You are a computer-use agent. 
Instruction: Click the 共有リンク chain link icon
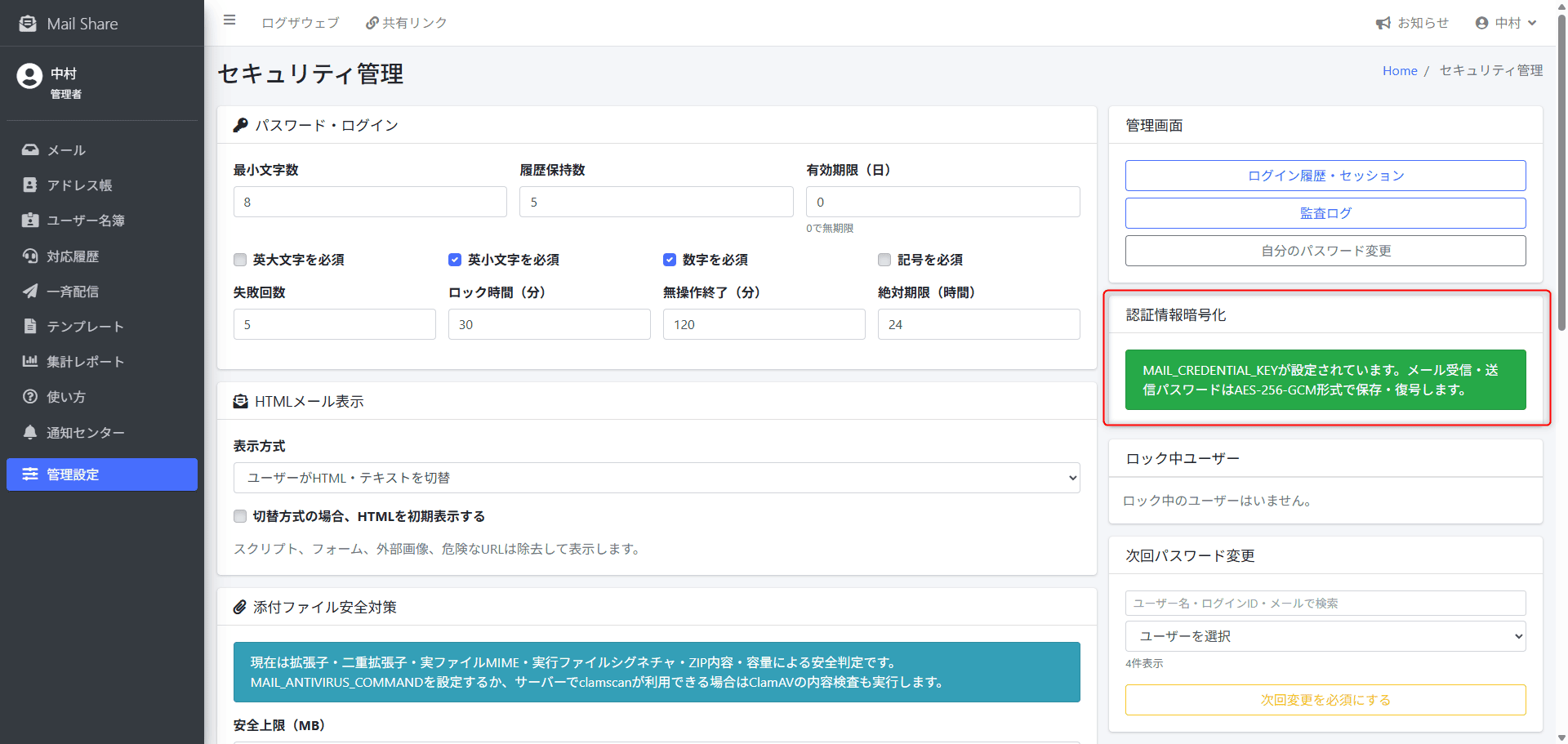point(372,23)
